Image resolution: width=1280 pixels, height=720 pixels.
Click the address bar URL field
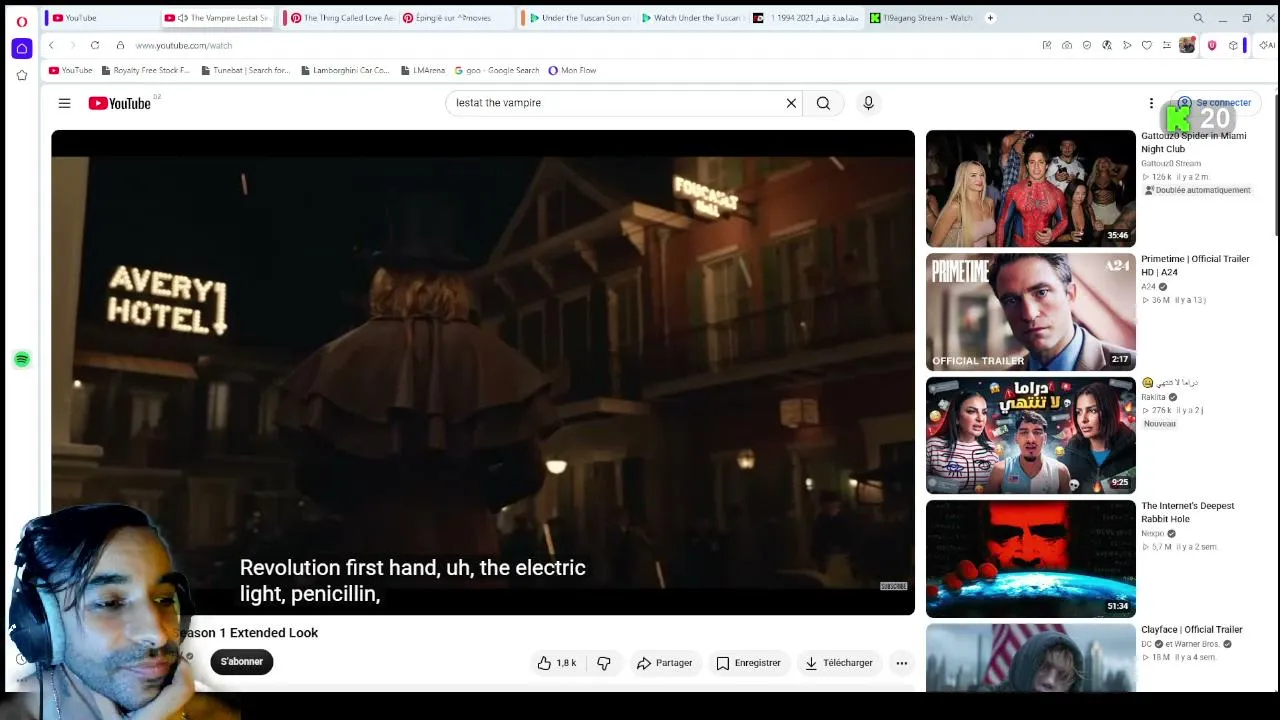[580, 45]
